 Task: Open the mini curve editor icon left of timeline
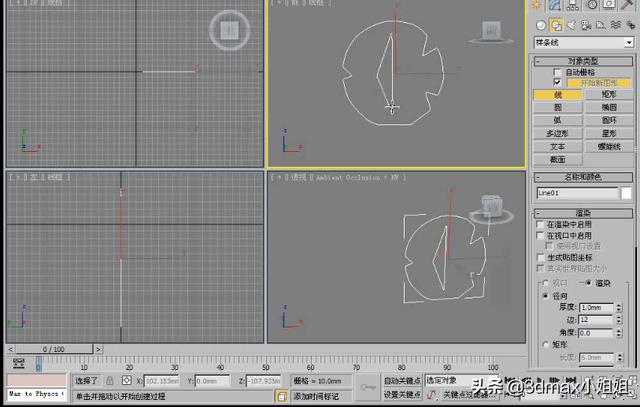(19, 363)
